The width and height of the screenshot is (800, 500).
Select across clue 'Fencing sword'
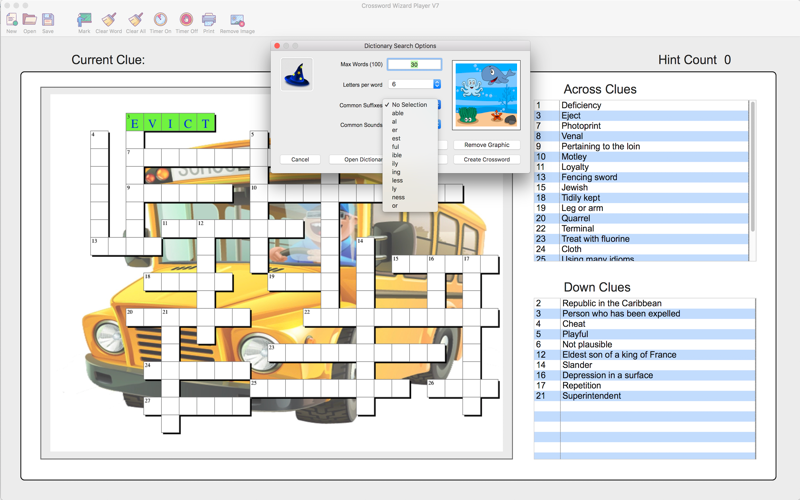pos(641,177)
